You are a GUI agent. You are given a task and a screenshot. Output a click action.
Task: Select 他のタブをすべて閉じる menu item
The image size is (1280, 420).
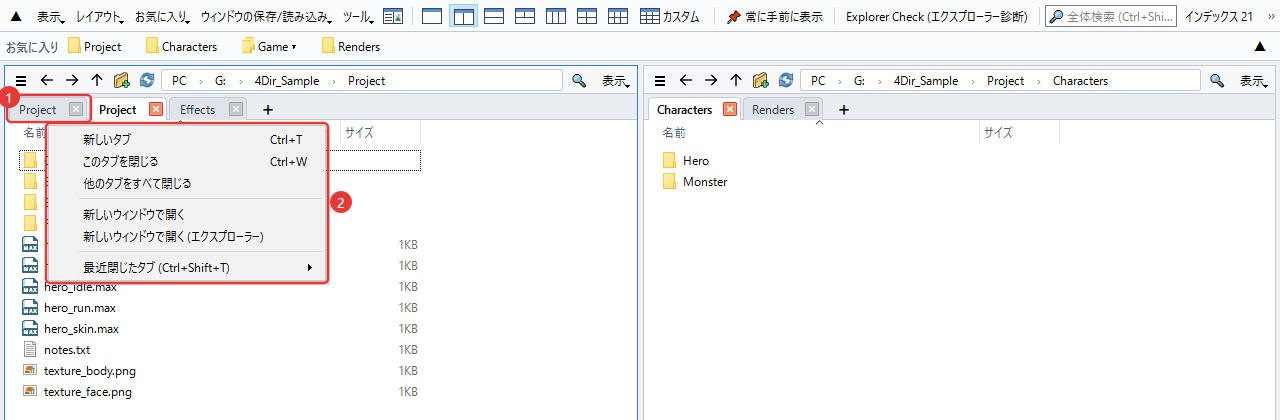[186, 183]
